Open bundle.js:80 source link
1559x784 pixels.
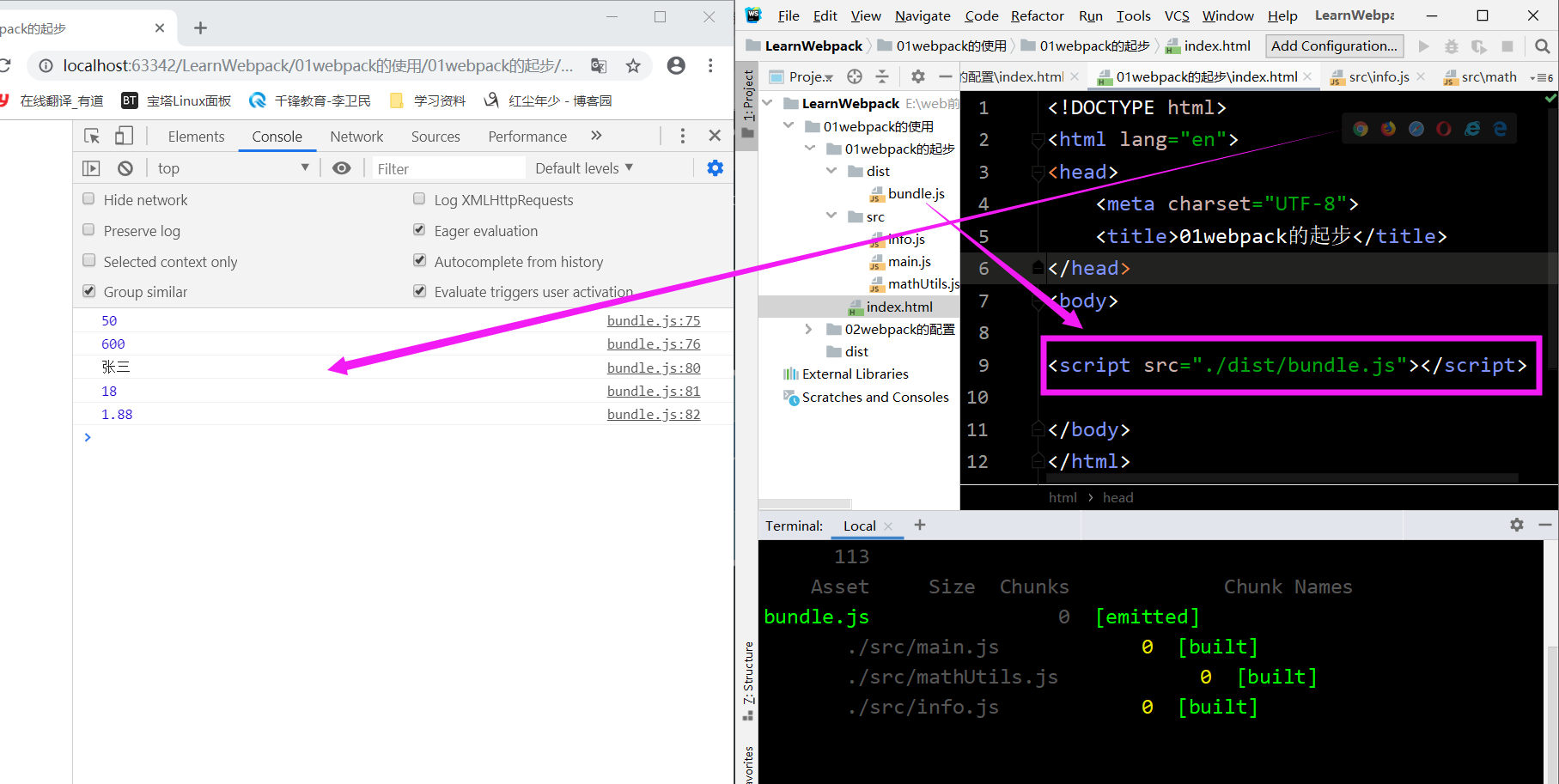click(654, 368)
